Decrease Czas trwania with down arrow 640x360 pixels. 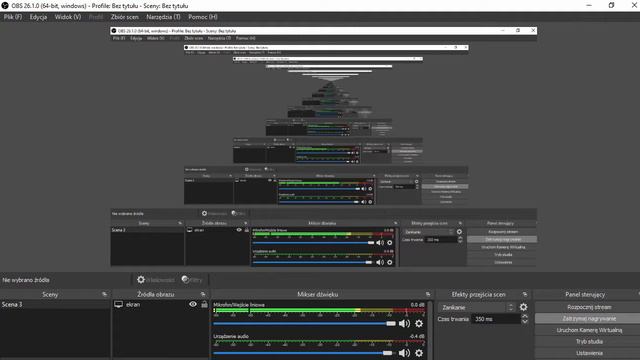coord(525,322)
